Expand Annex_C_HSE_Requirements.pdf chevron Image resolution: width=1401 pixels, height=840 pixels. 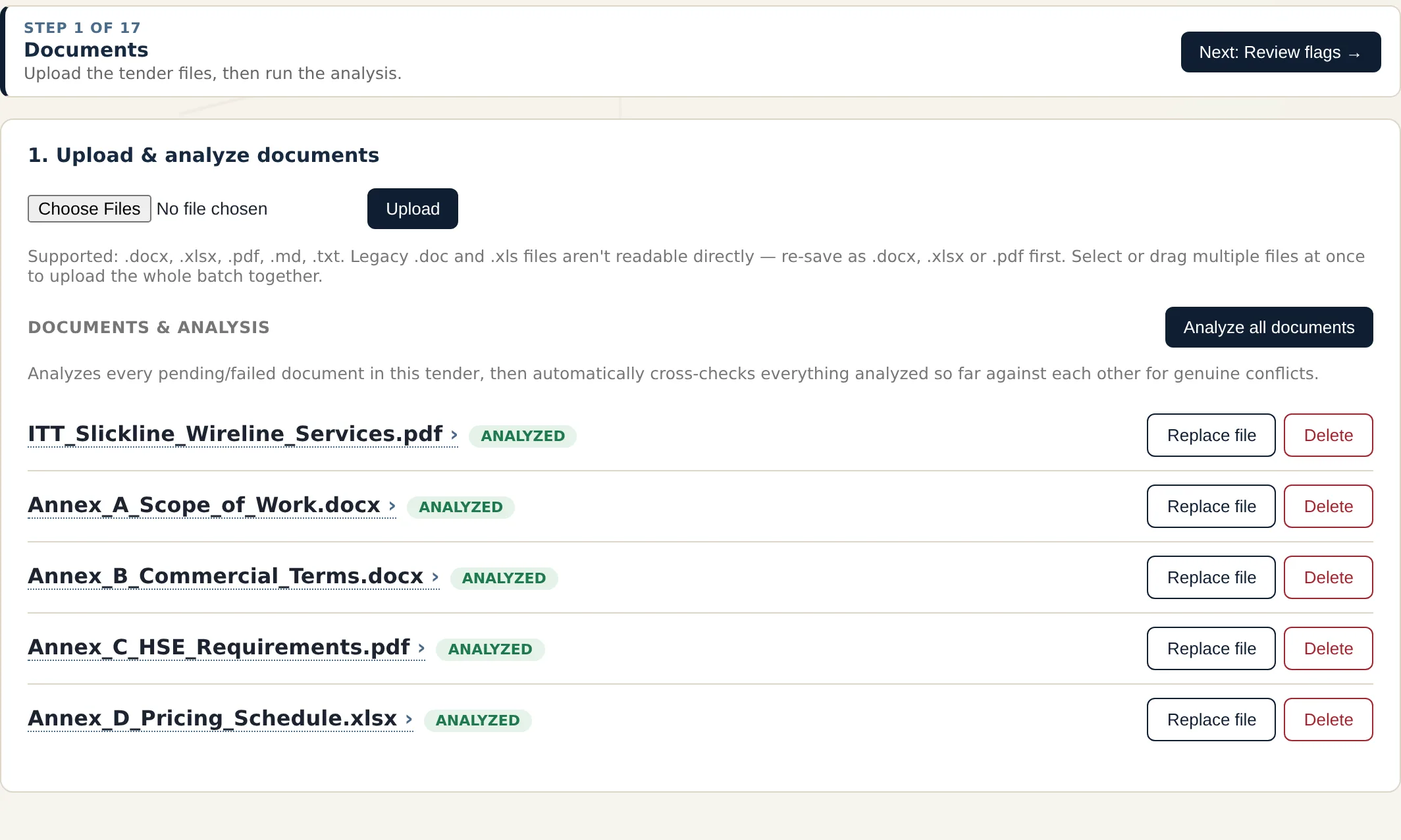pyautogui.click(x=421, y=648)
